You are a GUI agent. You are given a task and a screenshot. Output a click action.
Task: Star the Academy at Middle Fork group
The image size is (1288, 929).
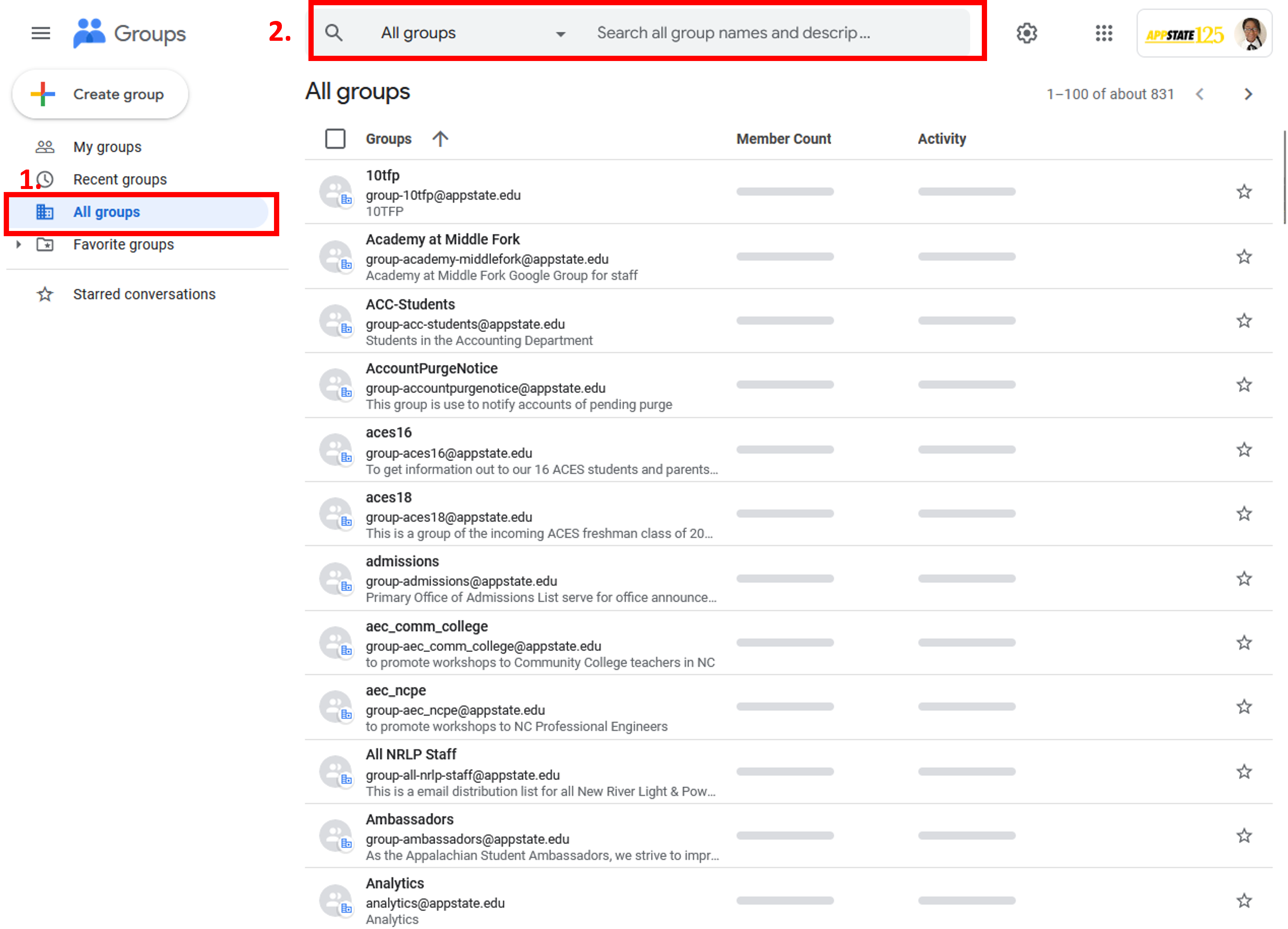click(1244, 257)
